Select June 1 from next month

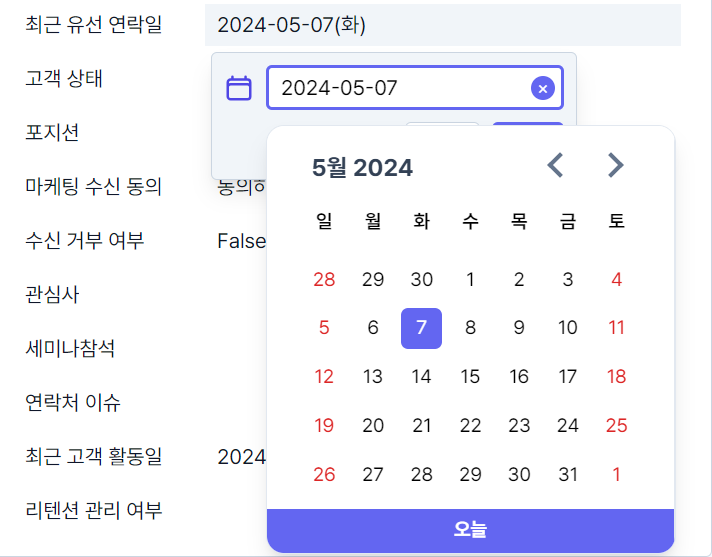point(616,475)
